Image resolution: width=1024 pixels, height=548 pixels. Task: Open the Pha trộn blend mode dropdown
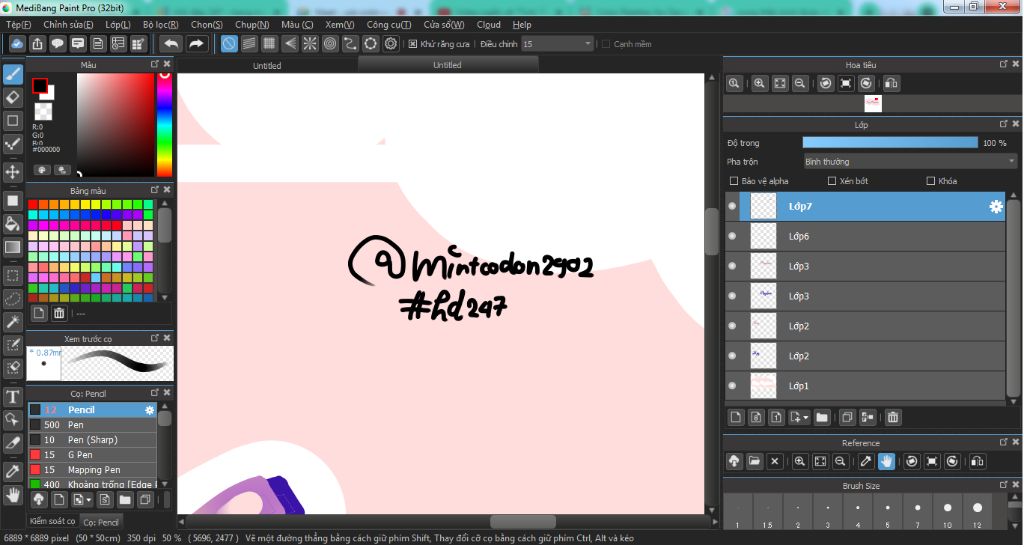pos(910,161)
